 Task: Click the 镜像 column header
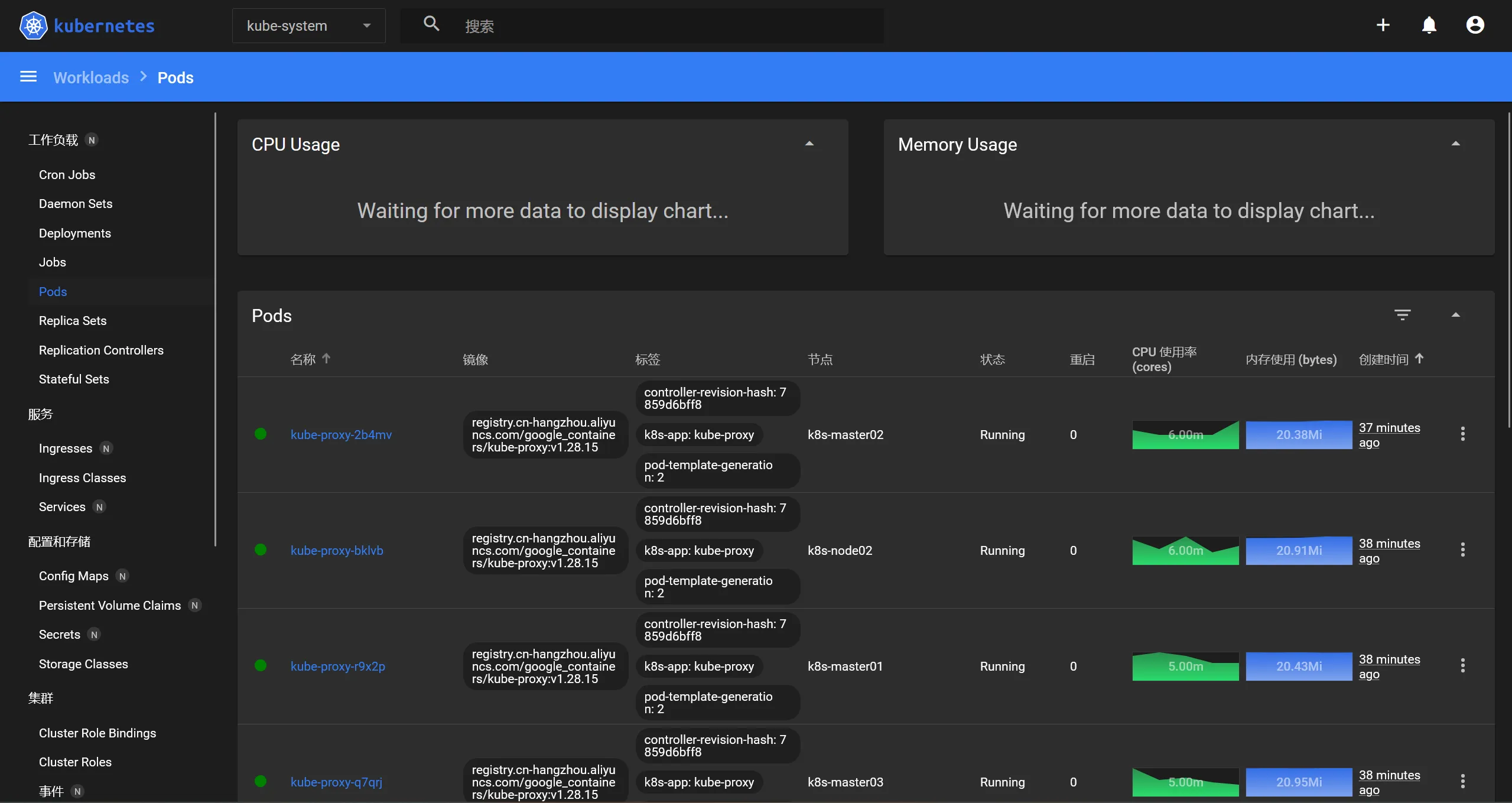click(x=475, y=359)
